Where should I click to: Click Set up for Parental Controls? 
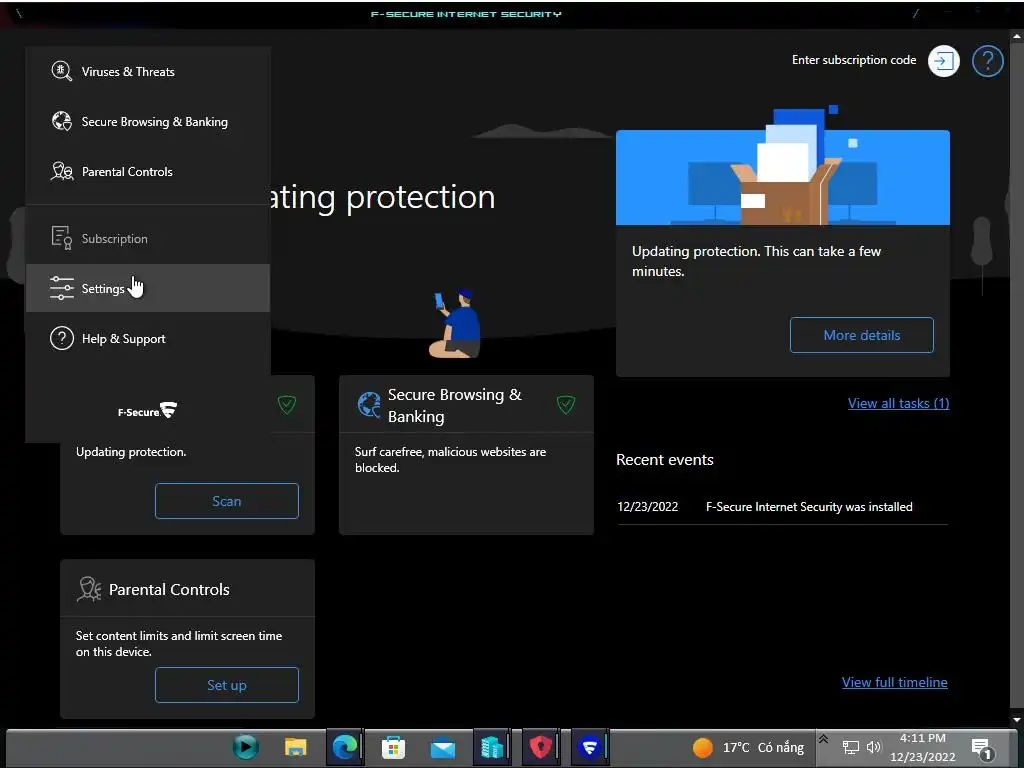click(x=227, y=685)
